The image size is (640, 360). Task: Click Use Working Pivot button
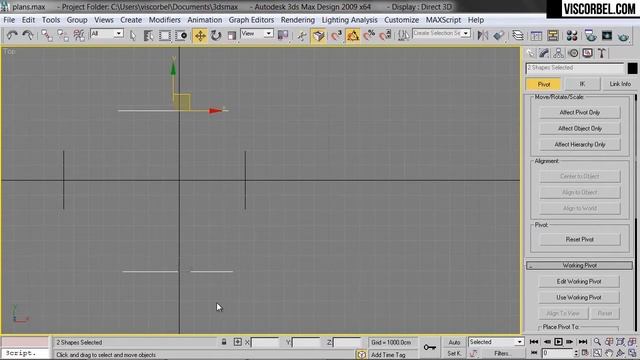579,297
